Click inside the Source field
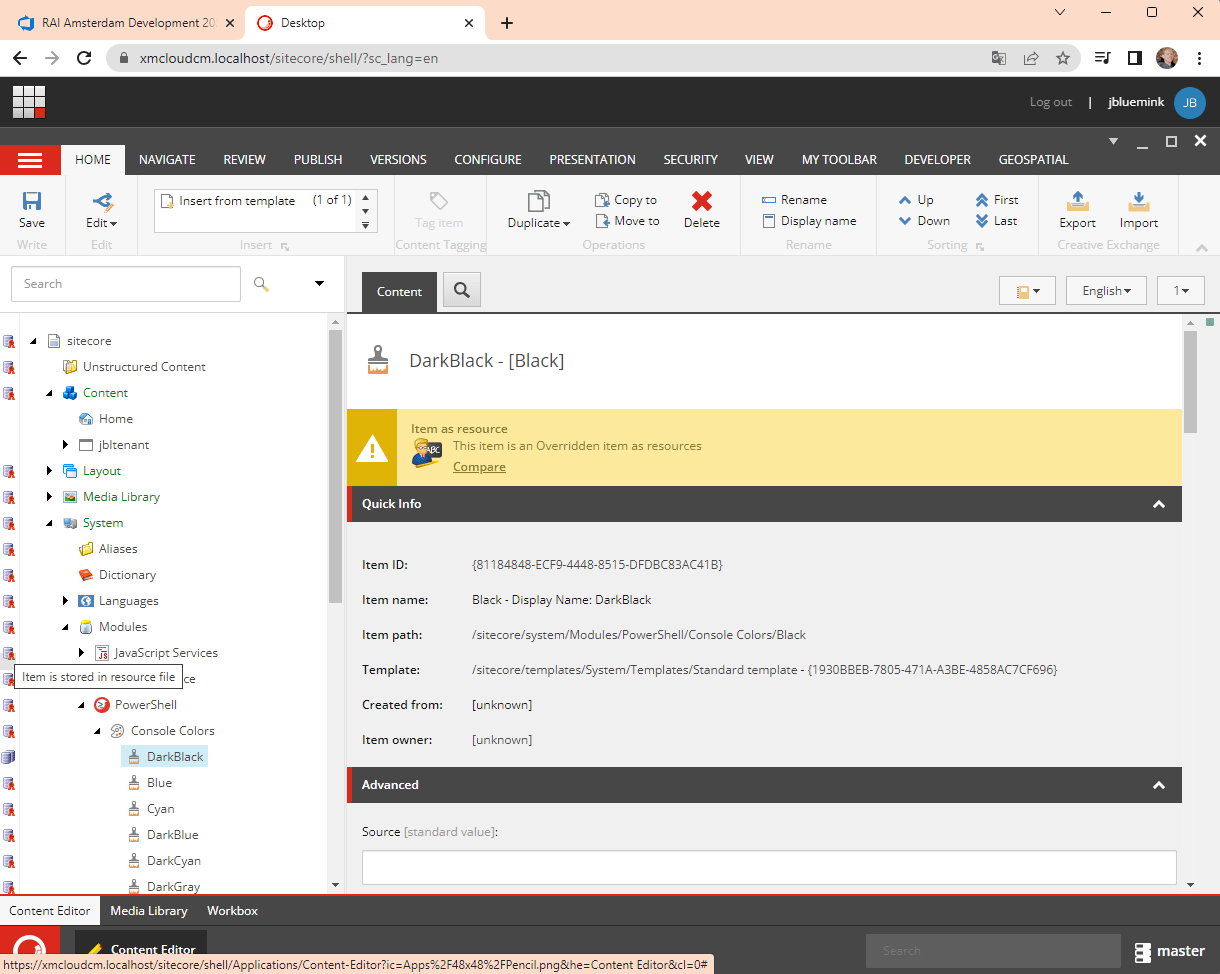The height and width of the screenshot is (974, 1220). tap(768, 866)
